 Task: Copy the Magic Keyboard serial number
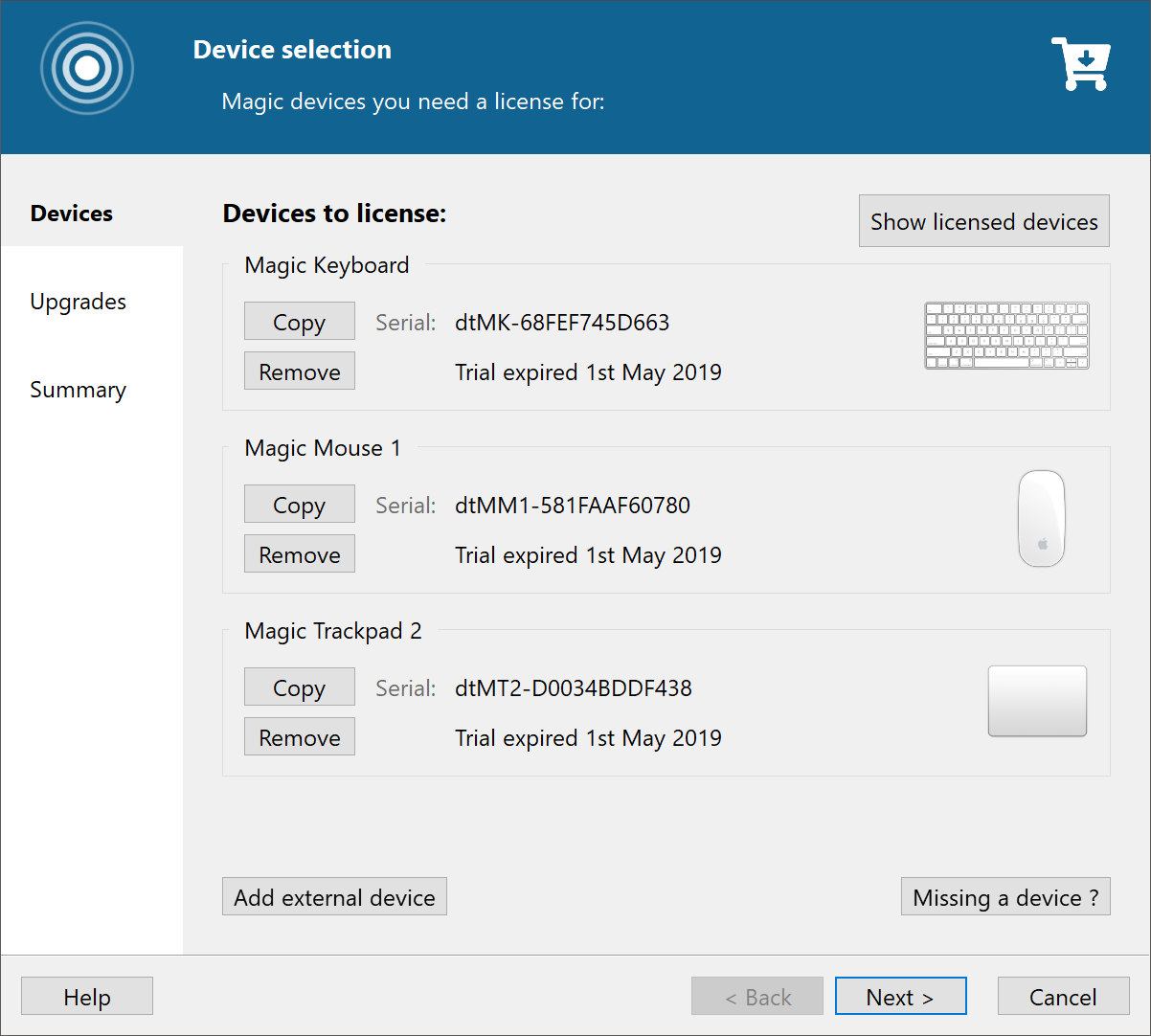(x=299, y=321)
